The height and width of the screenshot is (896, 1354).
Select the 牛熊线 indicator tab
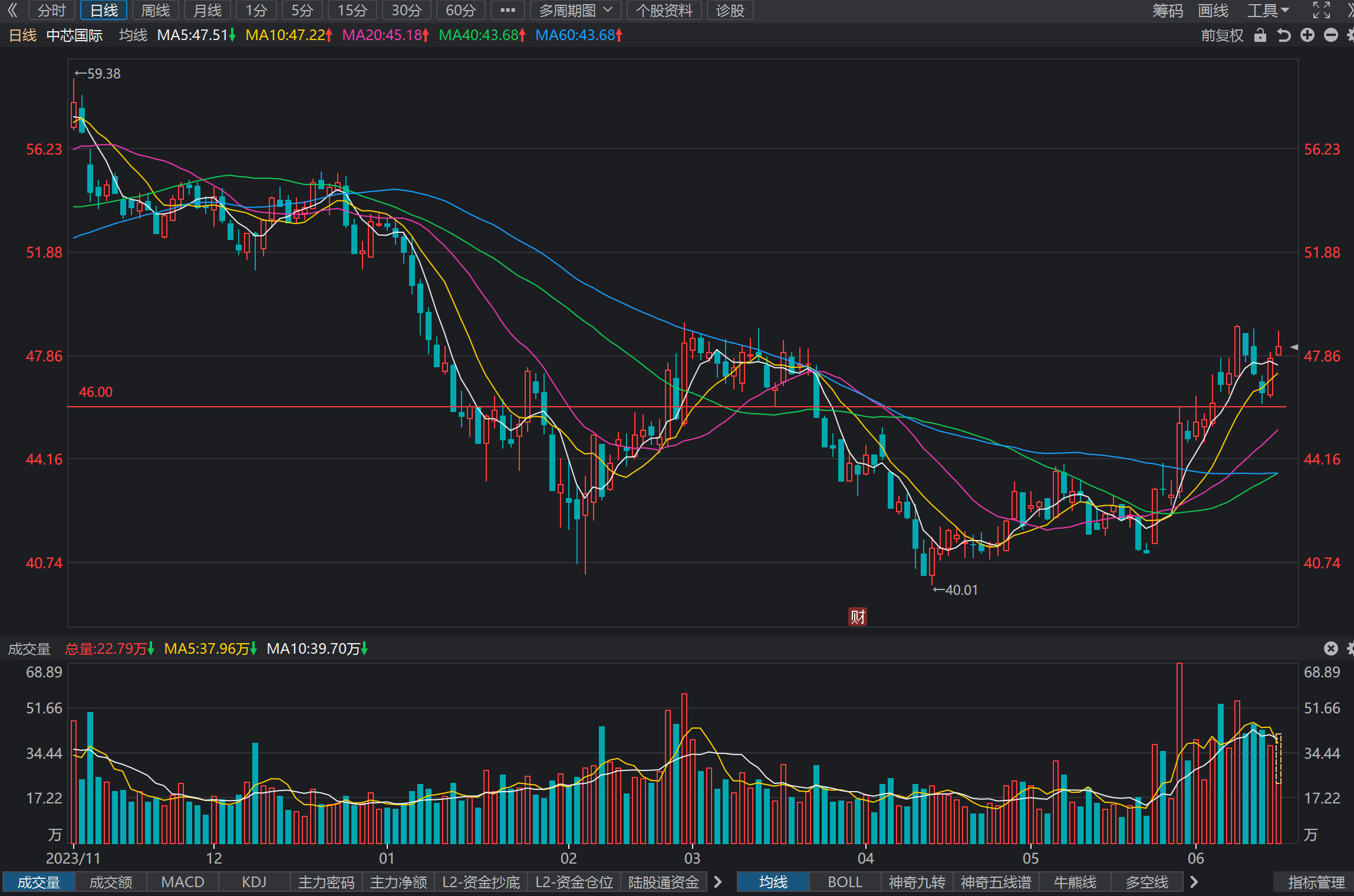click(x=1075, y=882)
